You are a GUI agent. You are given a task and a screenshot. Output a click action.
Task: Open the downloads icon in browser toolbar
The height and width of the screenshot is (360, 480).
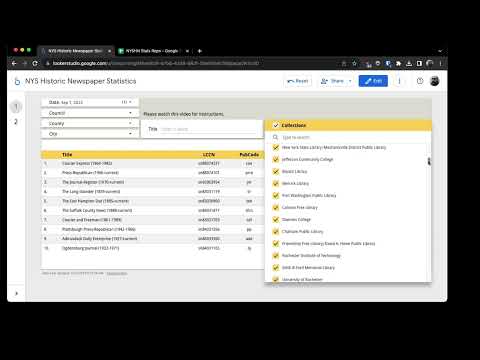coord(409,63)
